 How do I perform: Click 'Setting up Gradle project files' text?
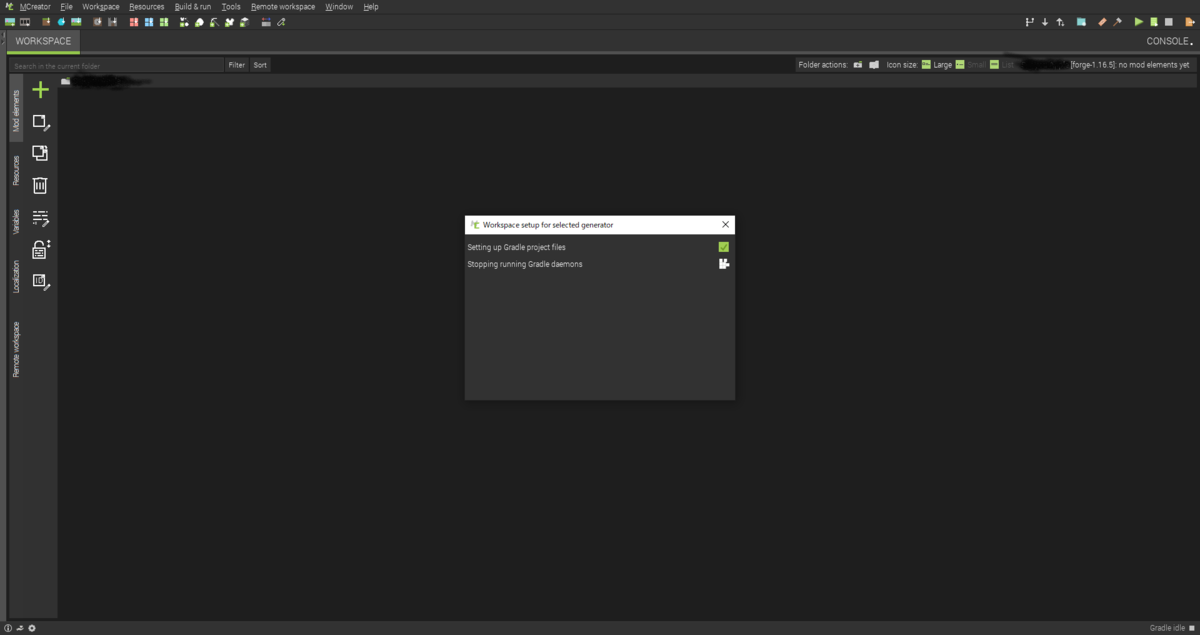coord(516,247)
